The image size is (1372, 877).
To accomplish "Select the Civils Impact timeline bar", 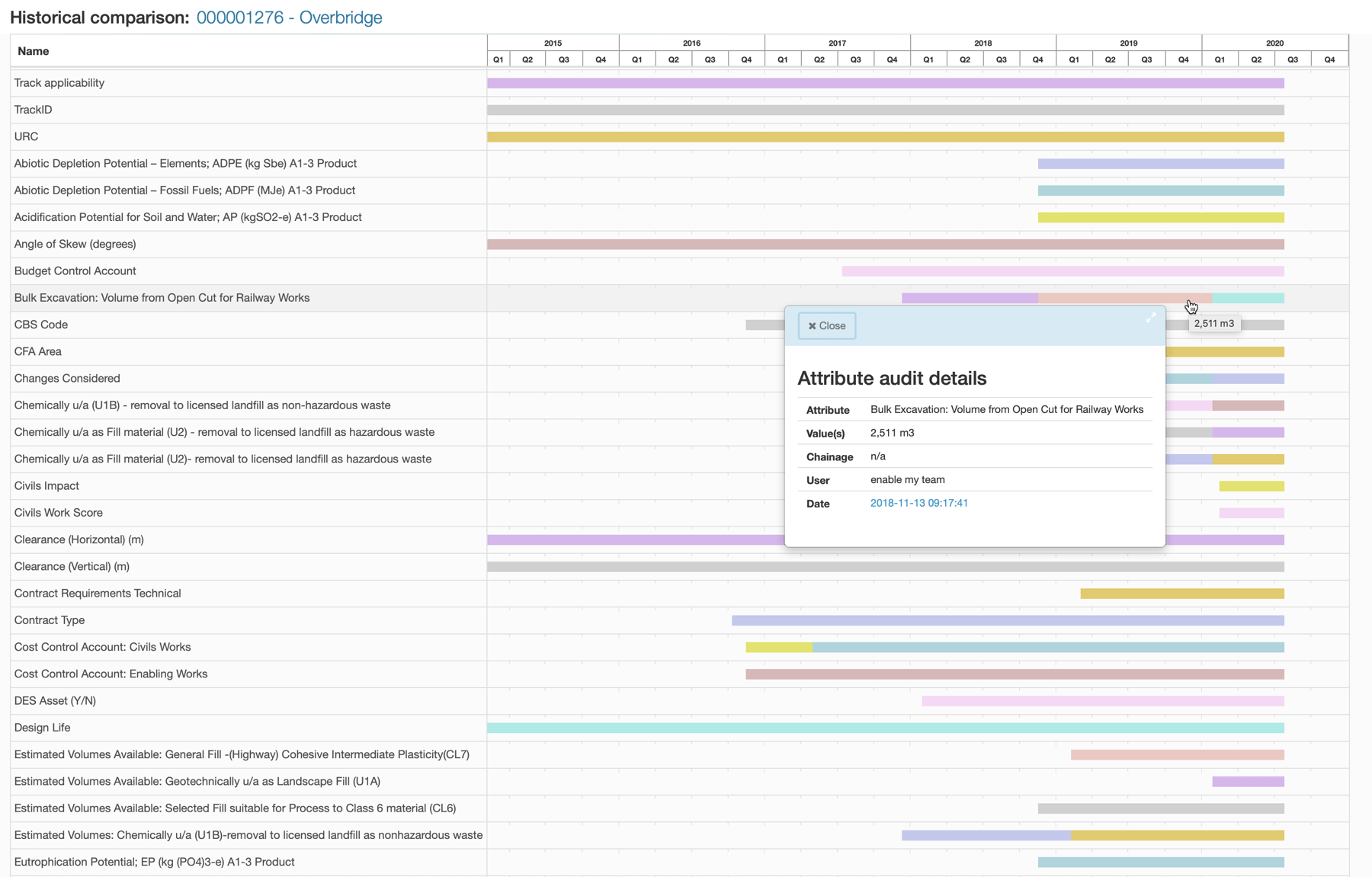I will [1252, 486].
